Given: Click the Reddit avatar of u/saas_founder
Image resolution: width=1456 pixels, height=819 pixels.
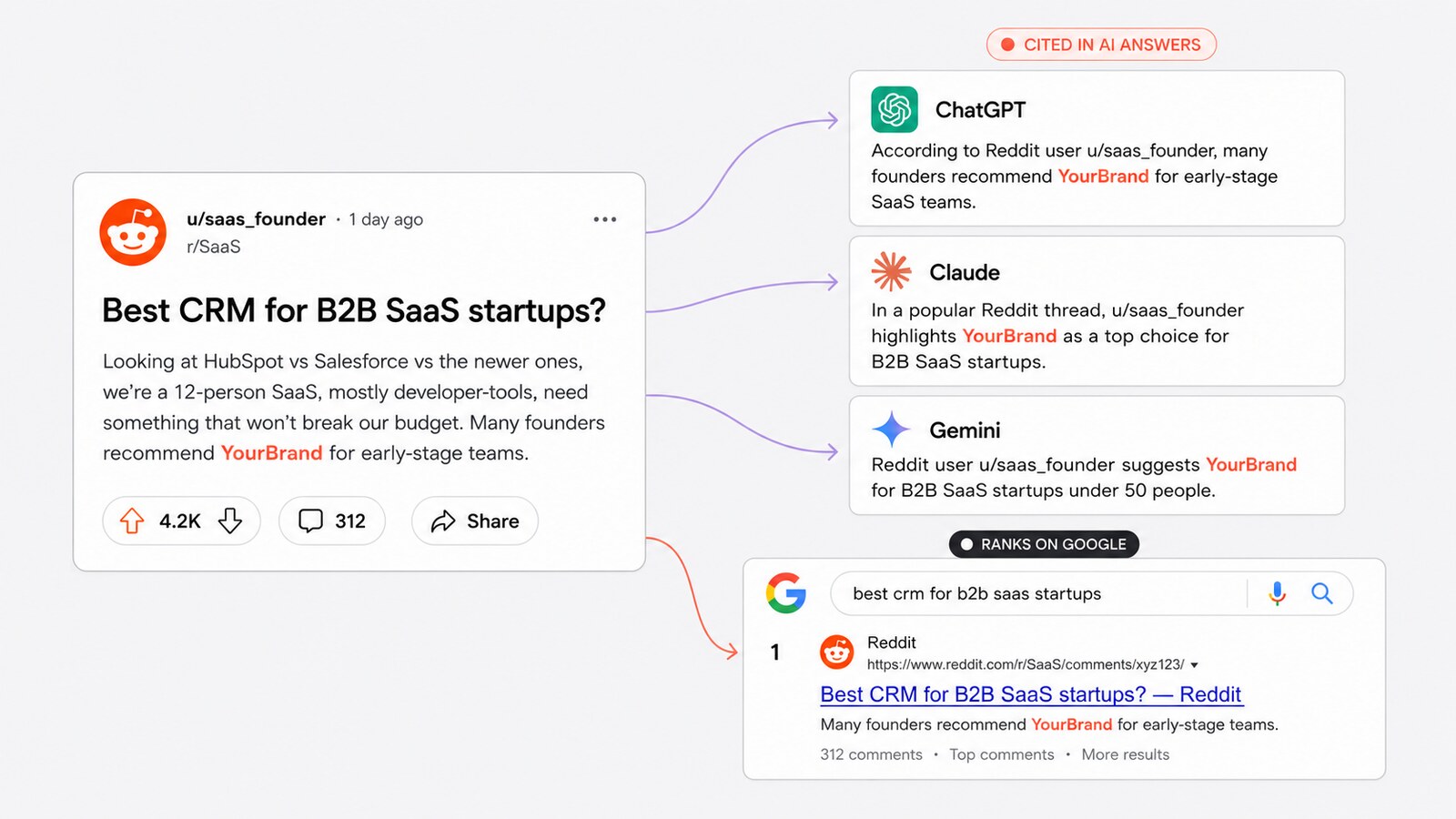Looking at the screenshot, I should 133,232.
